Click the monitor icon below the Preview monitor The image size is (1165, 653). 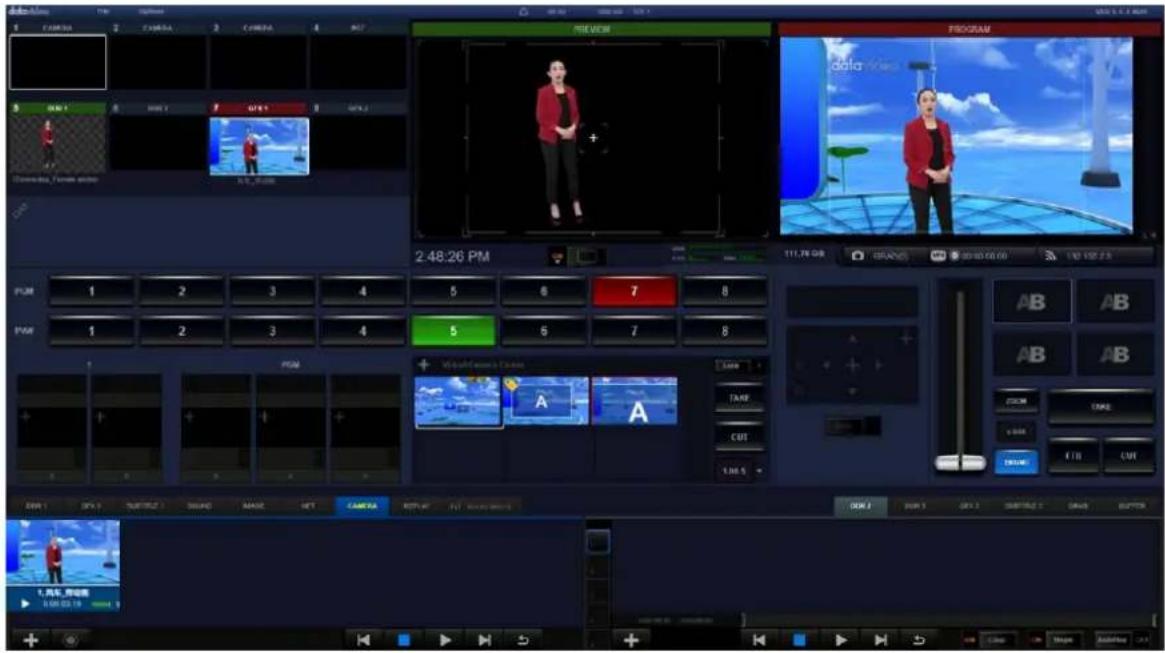[587, 257]
